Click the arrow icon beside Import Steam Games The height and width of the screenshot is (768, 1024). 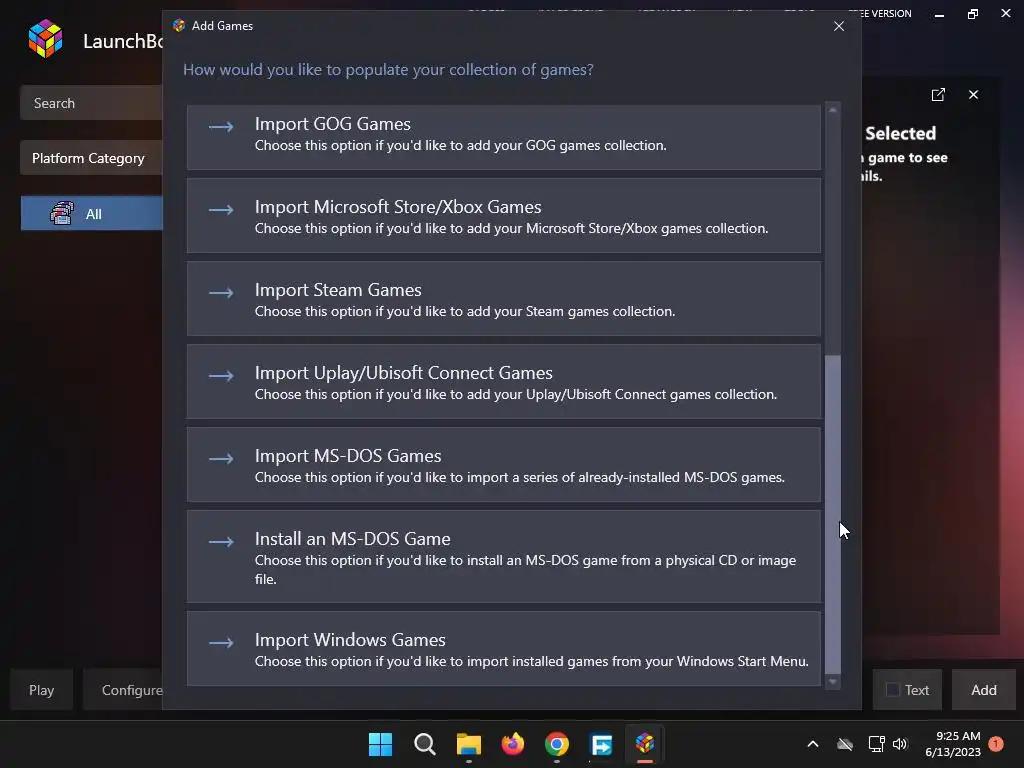pos(221,293)
